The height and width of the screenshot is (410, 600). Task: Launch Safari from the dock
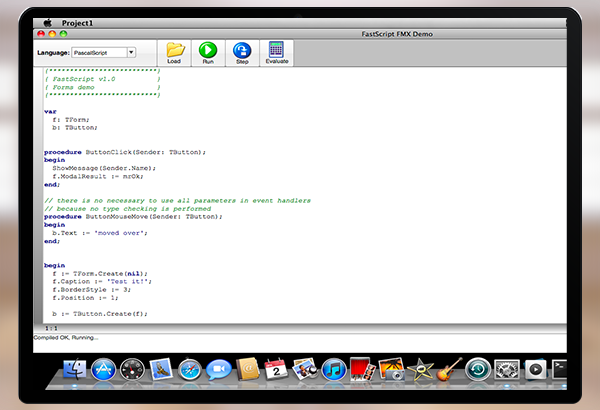(189, 371)
